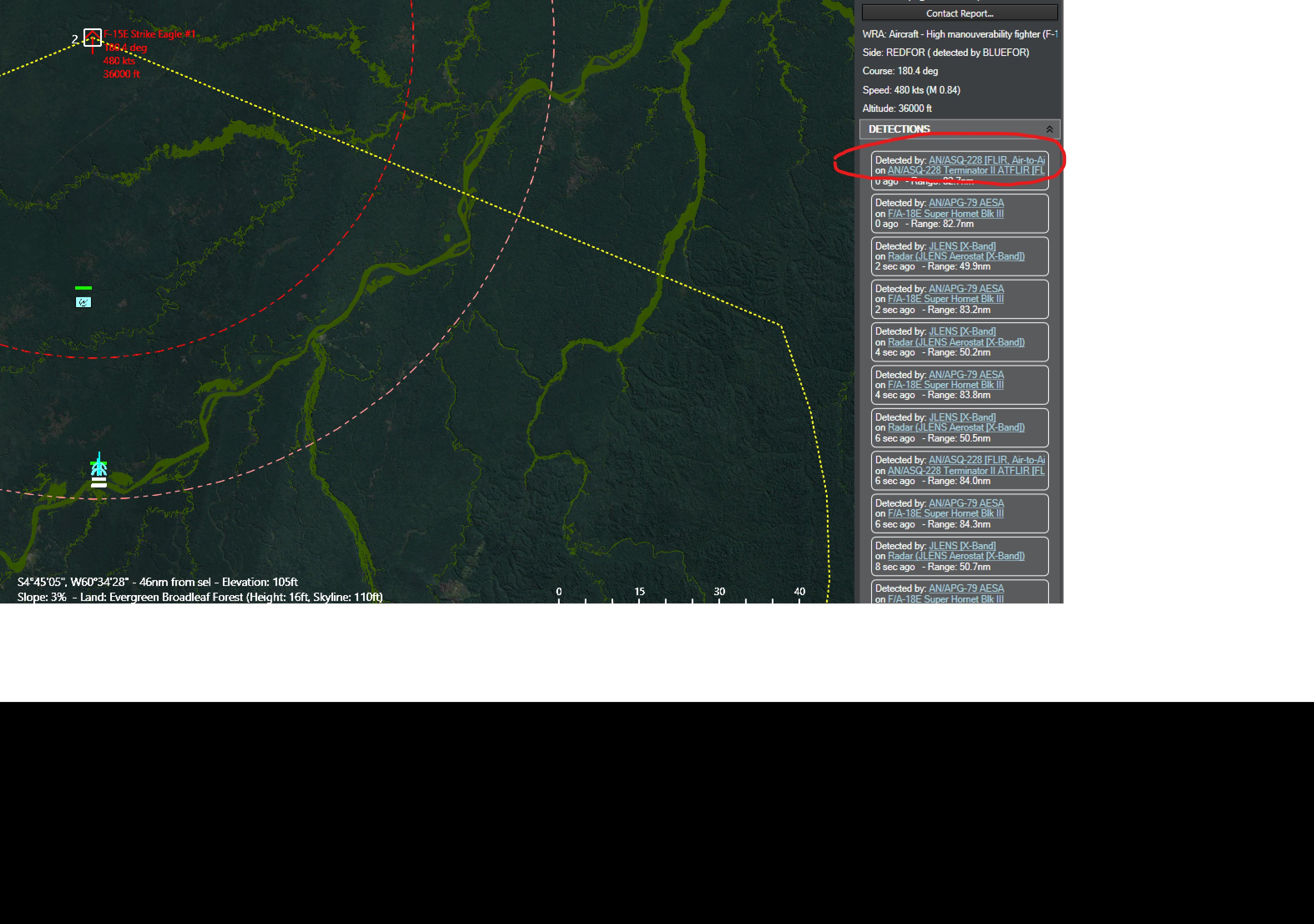Open the F/A-18E Super Hornet Blk III link
Screen dimensions: 1314x924
[945, 213]
